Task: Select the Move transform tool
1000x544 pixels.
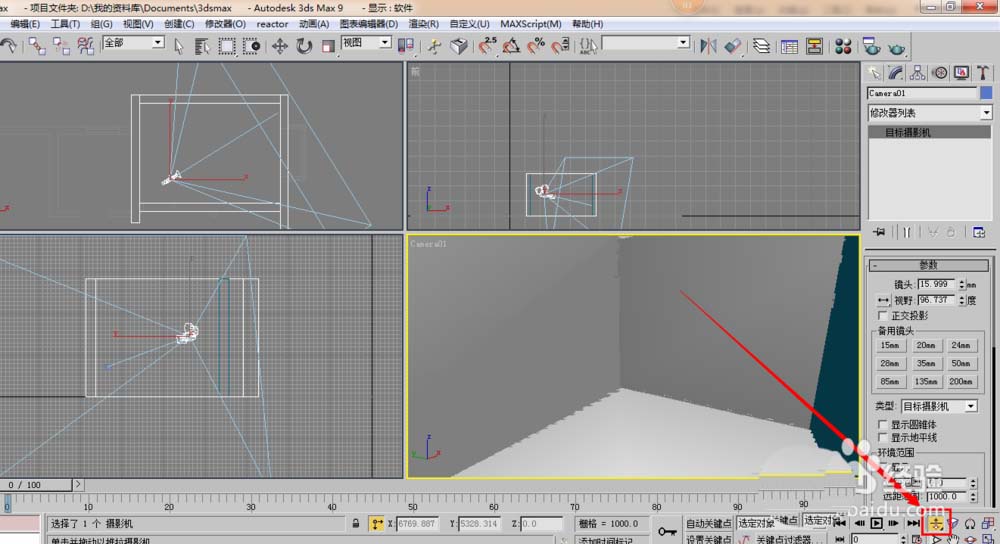Action: (280, 46)
